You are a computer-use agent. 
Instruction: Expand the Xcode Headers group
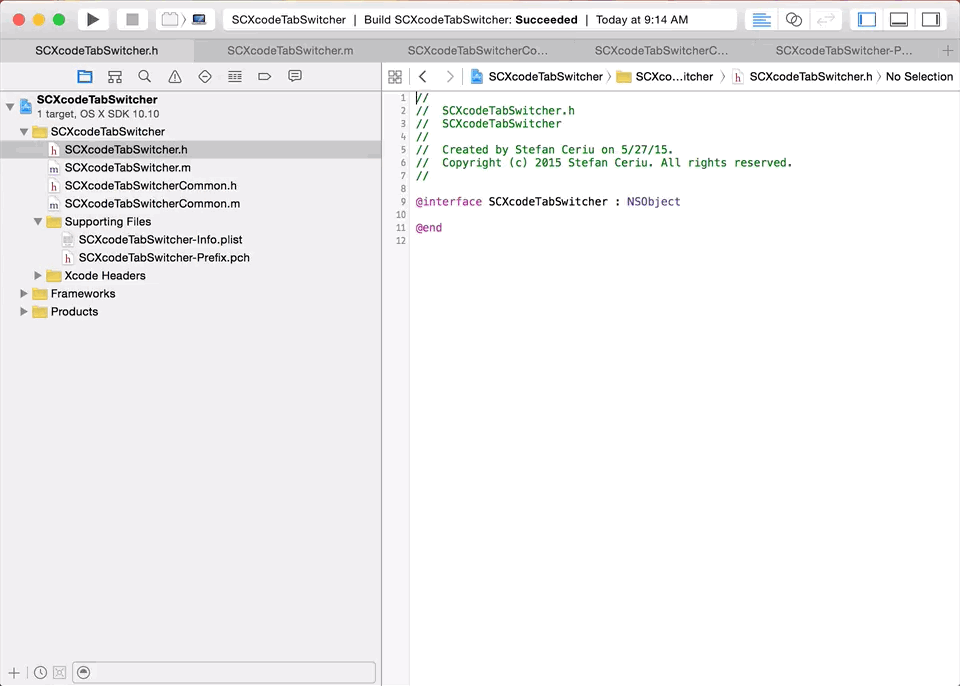click(x=38, y=276)
